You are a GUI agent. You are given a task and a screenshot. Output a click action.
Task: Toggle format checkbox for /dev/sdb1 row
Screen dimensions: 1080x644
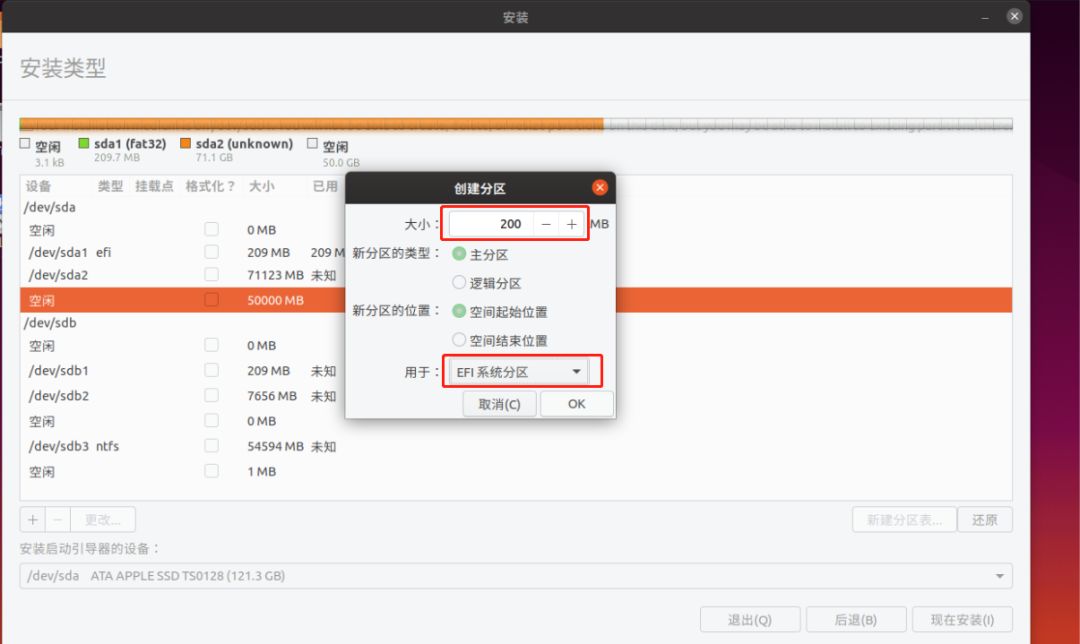tap(211, 371)
